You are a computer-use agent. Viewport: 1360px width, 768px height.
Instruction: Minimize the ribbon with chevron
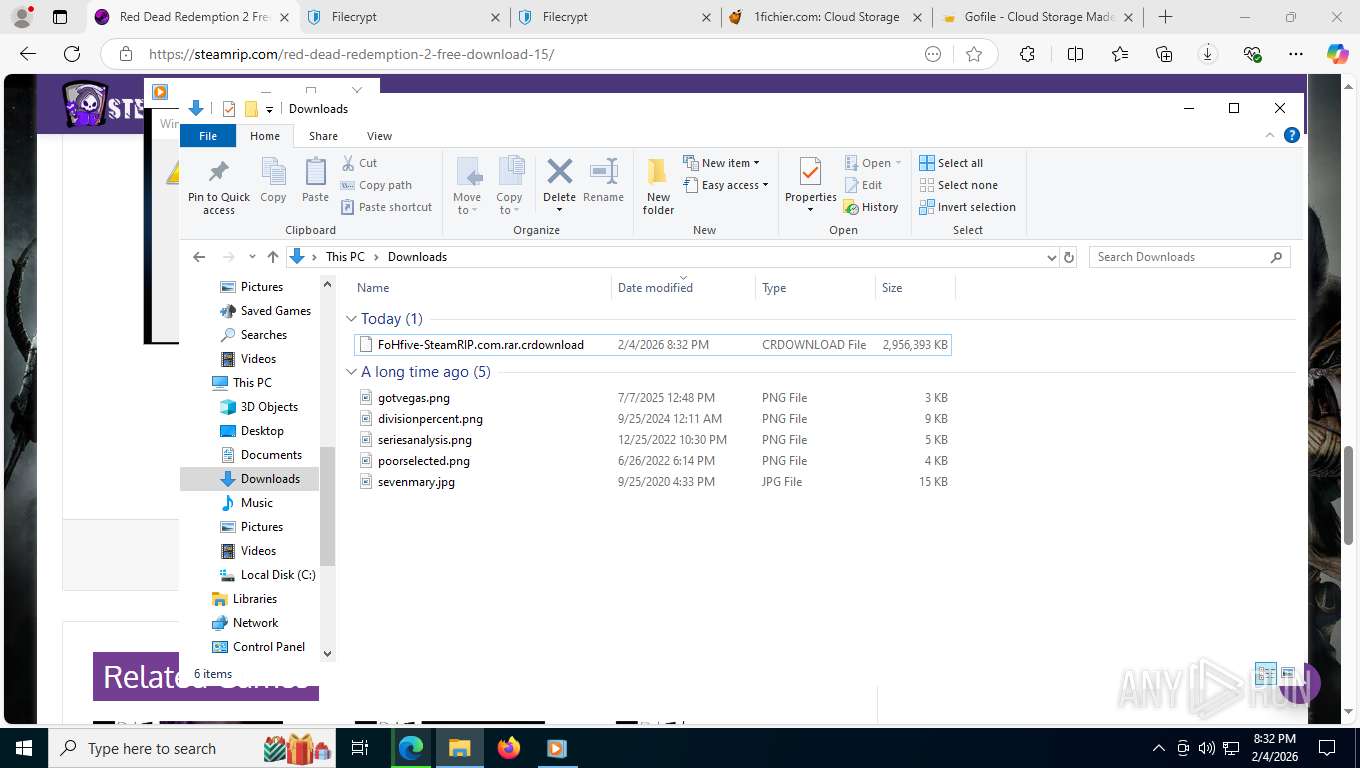(1270, 135)
